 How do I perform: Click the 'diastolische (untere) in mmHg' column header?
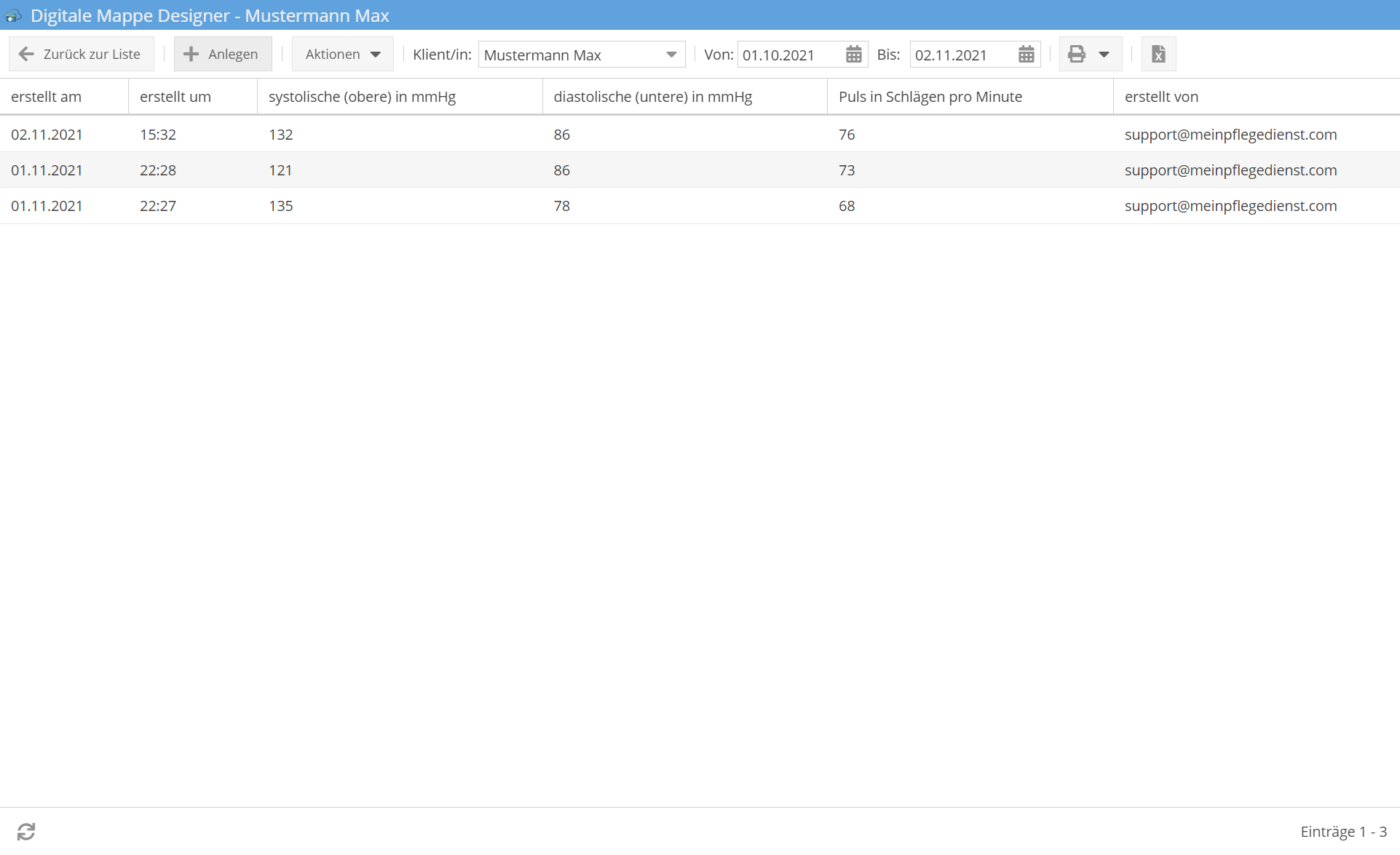(x=652, y=97)
